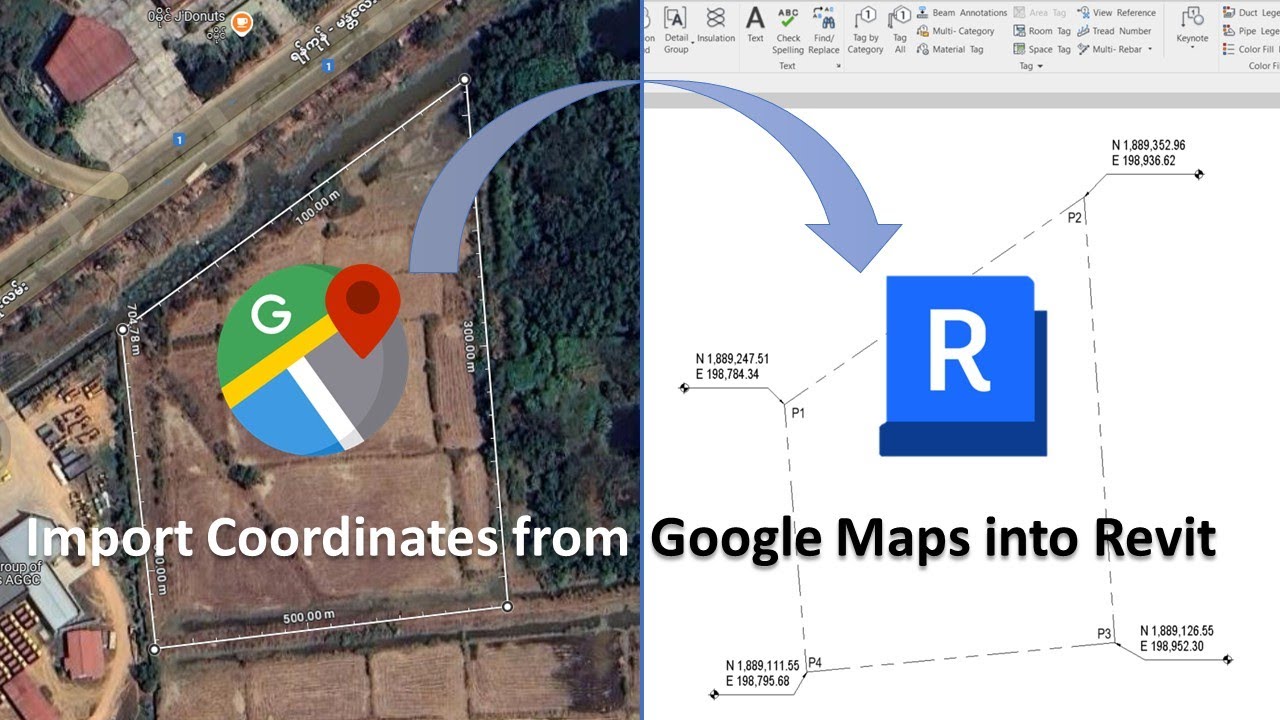
Task: Select P4 spot coordinate N 1,889,111.55
Action: coord(763,666)
